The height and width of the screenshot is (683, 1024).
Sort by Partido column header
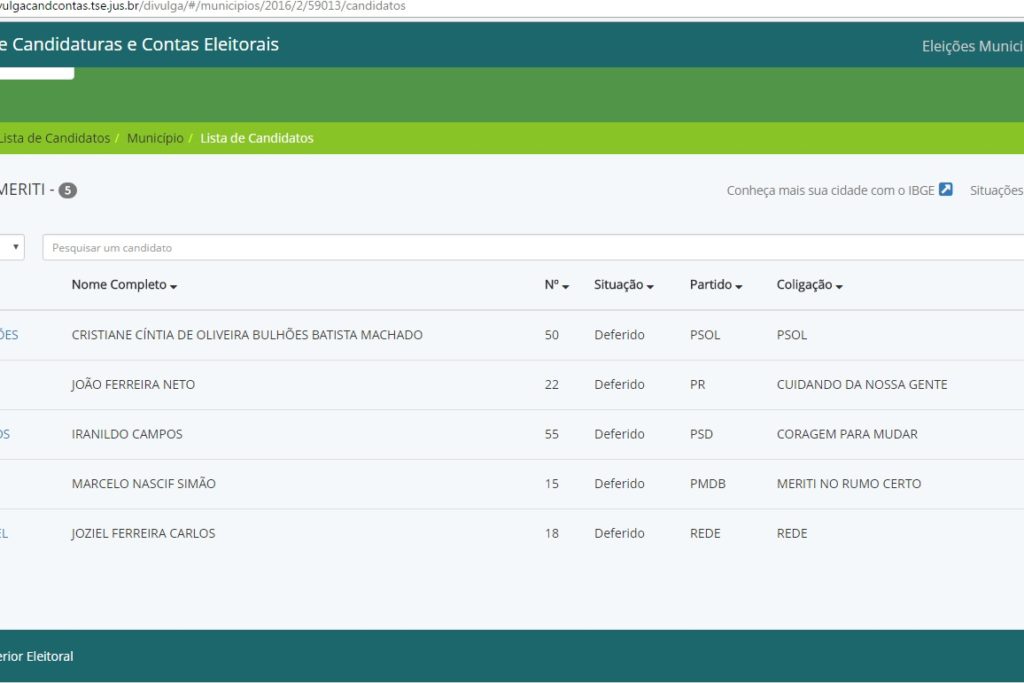pos(716,285)
